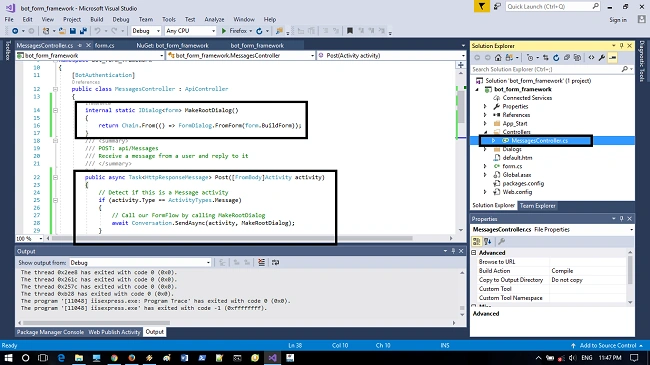
Task: Open the Any CPU platform dropdown
Action: pyautogui.click(x=190, y=31)
